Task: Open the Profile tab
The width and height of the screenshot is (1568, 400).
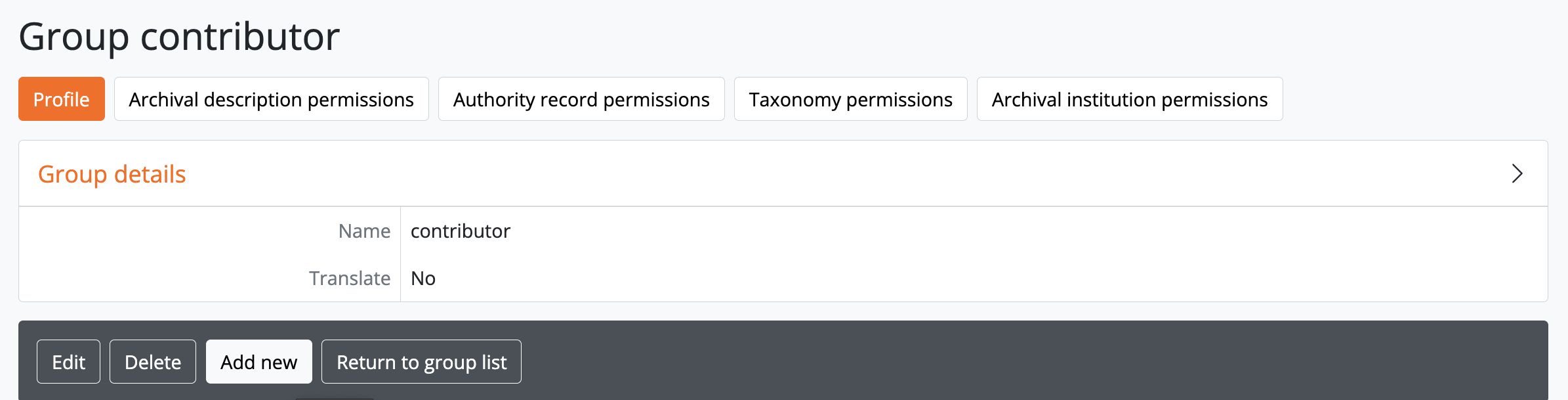Action: (x=62, y=99)
